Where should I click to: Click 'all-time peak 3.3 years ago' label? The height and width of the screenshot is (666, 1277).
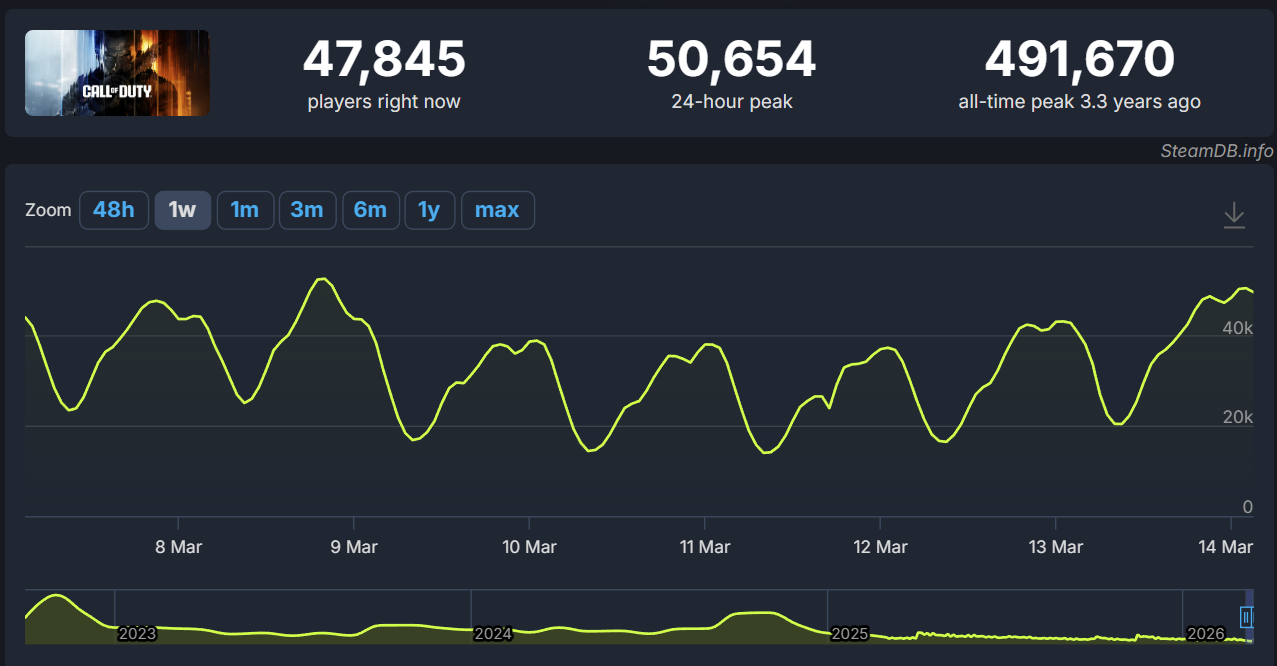[x=1080, y=102]
